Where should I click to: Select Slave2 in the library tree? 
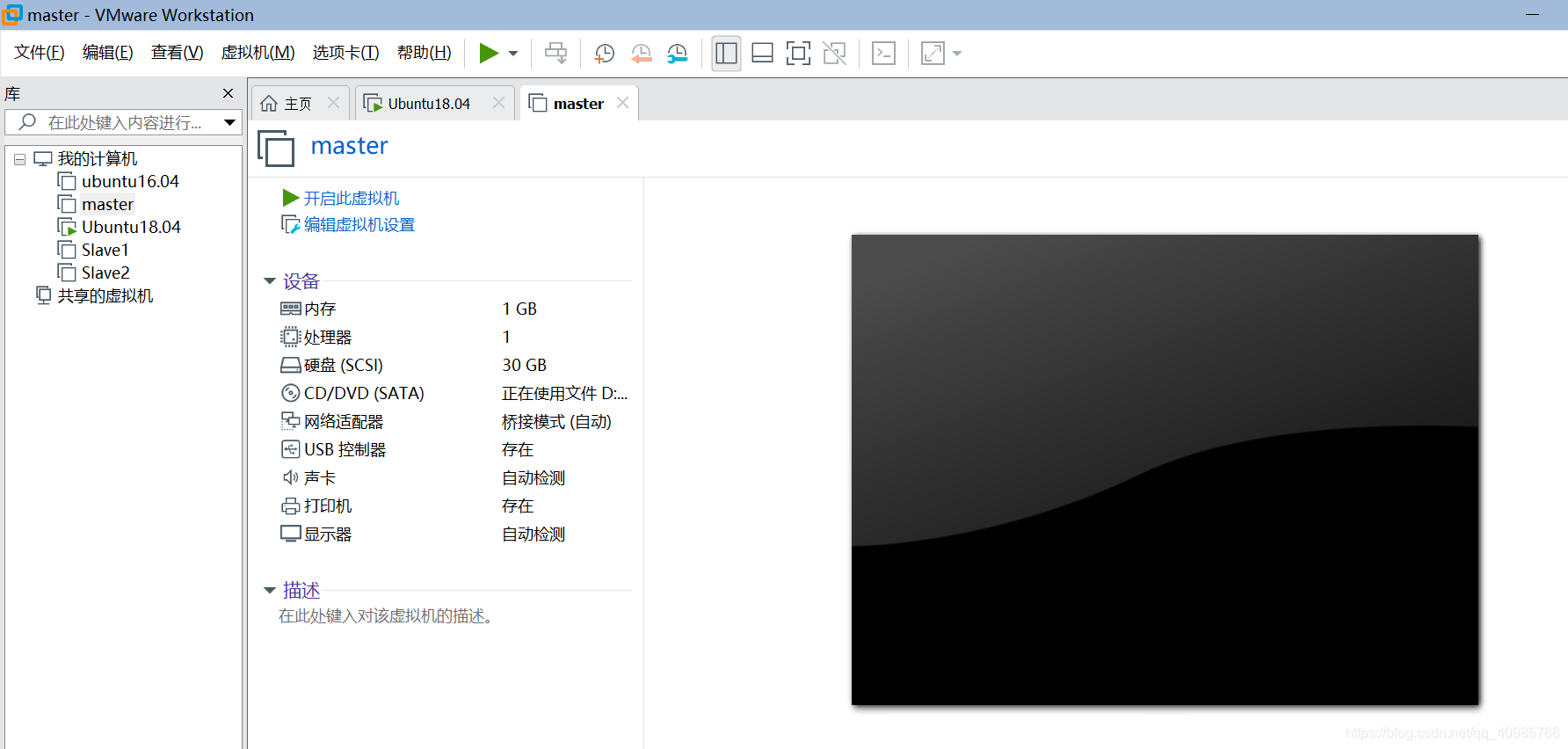[x=105, y=273]
